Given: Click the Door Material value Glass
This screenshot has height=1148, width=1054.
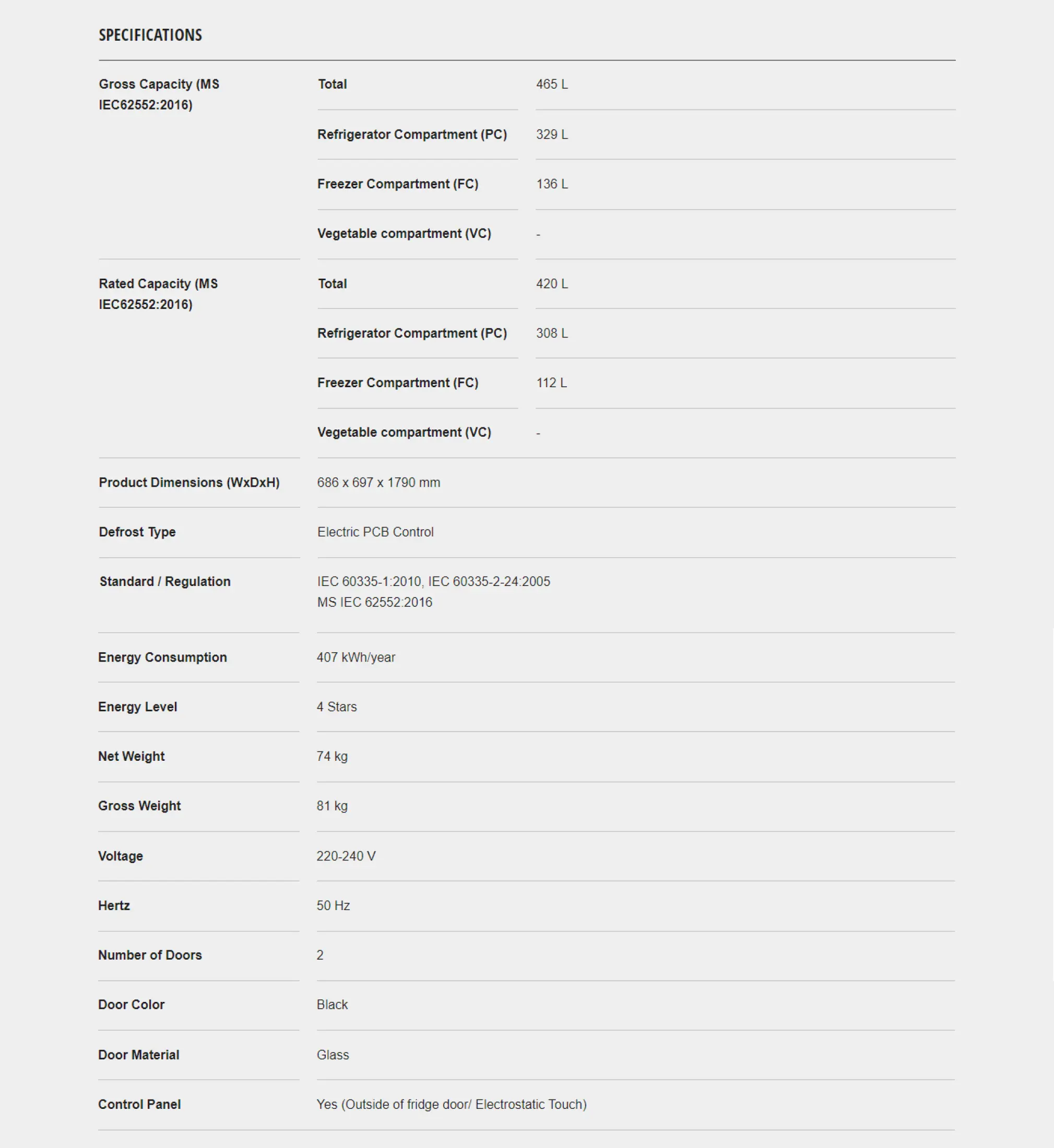Looking at the screenshot, I should [x=333, y=1056].
